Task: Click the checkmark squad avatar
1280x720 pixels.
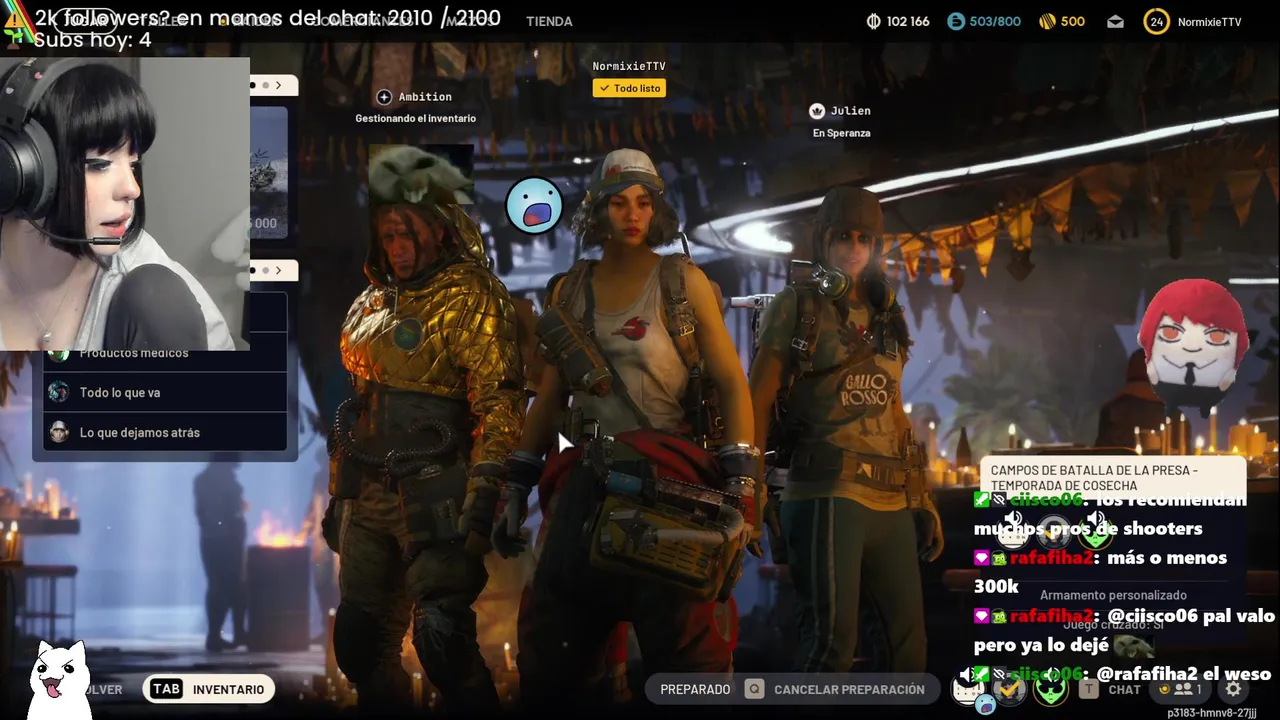Action: click(x=1010, y=688)
